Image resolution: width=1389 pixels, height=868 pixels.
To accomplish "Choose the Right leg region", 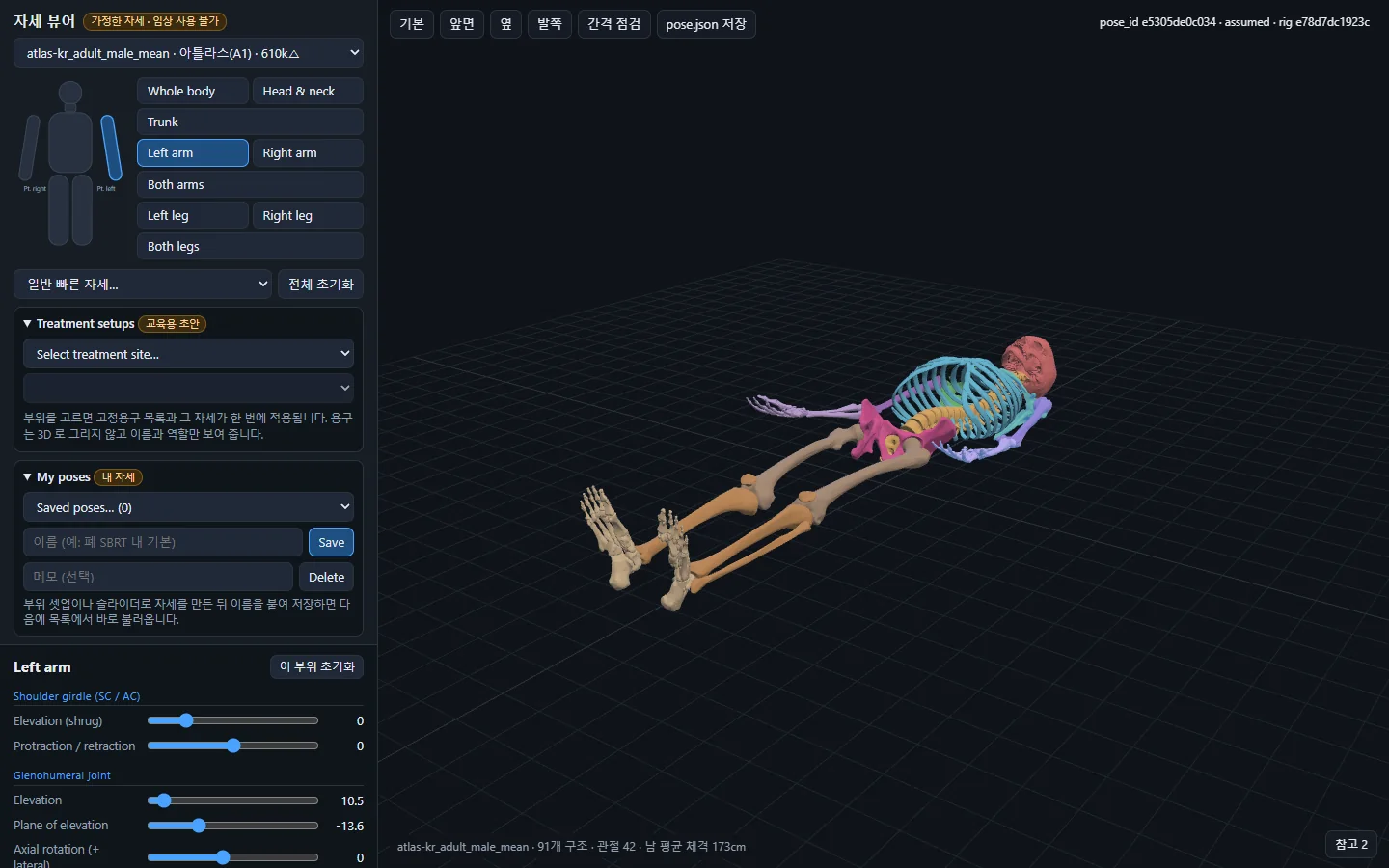I will pos(308,215).
